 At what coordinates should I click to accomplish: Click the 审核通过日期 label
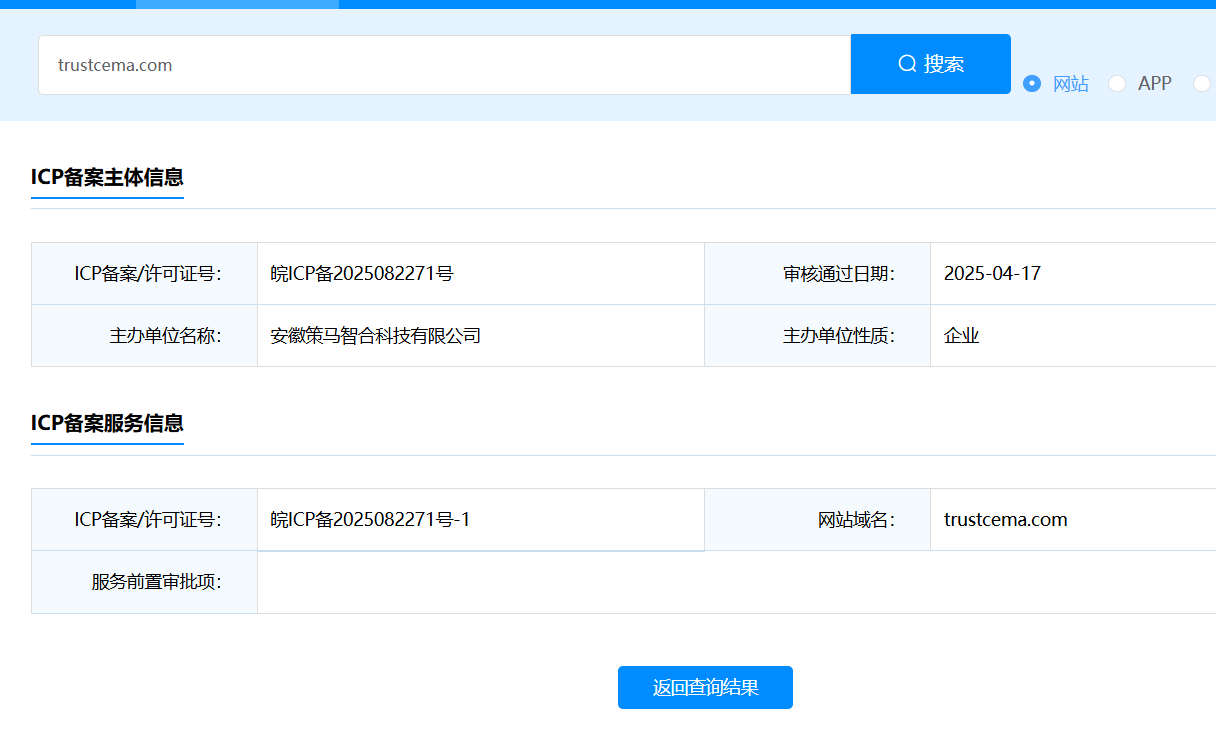[838, 273]
